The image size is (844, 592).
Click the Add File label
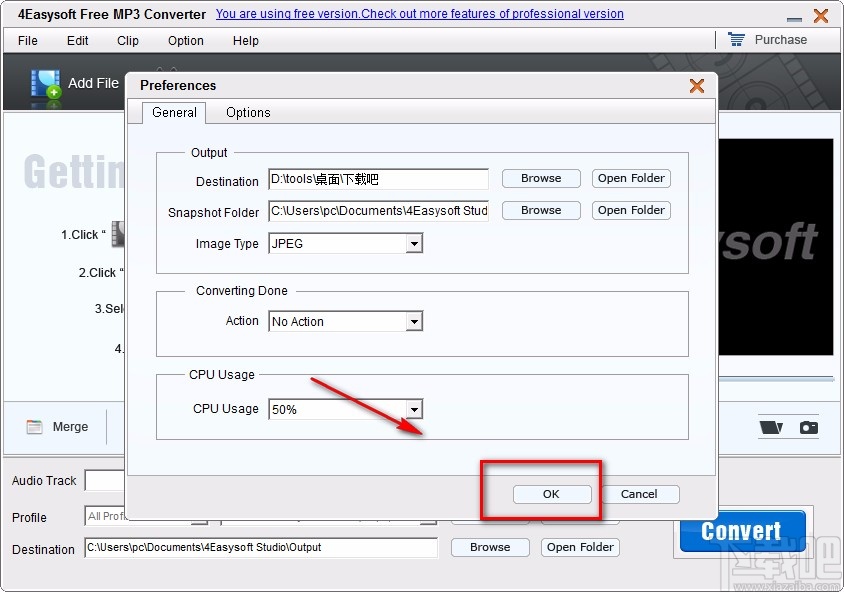pos(93,83)
